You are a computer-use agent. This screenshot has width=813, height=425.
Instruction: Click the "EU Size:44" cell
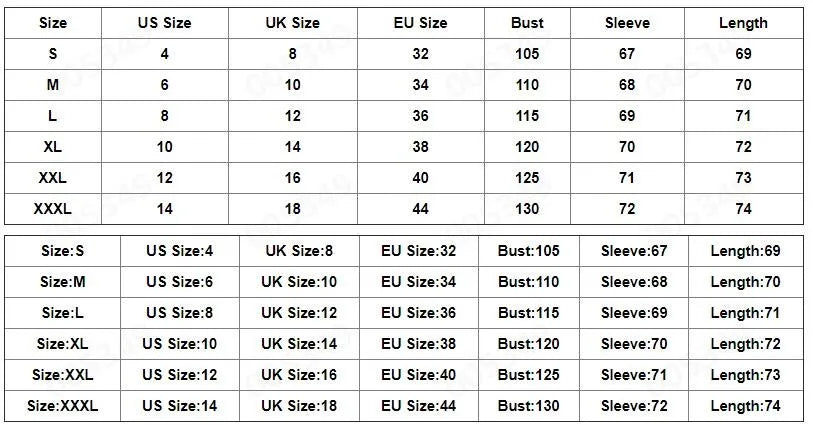[418, 406]
